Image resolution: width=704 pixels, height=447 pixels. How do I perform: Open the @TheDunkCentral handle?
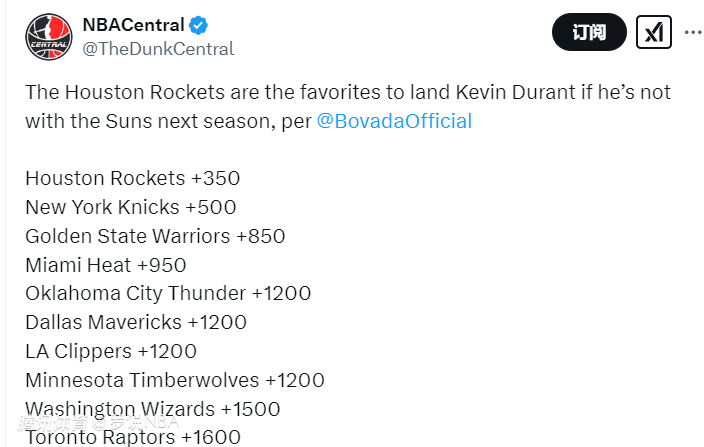point(157,48)
